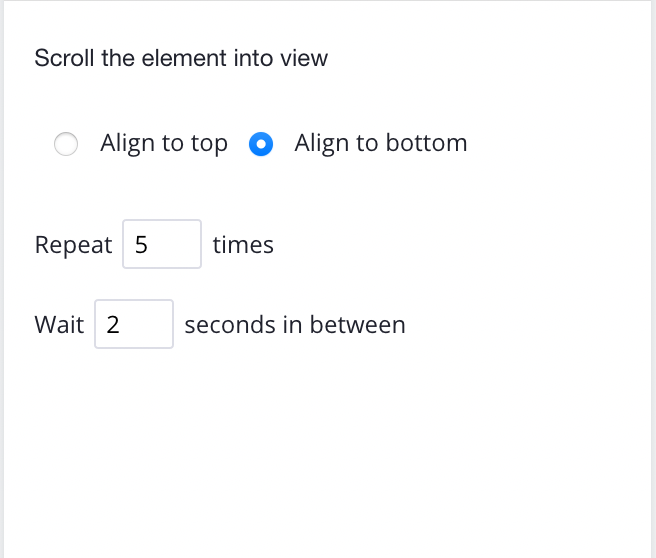Click the word 'bottom' in alignment options

[426, 143]
